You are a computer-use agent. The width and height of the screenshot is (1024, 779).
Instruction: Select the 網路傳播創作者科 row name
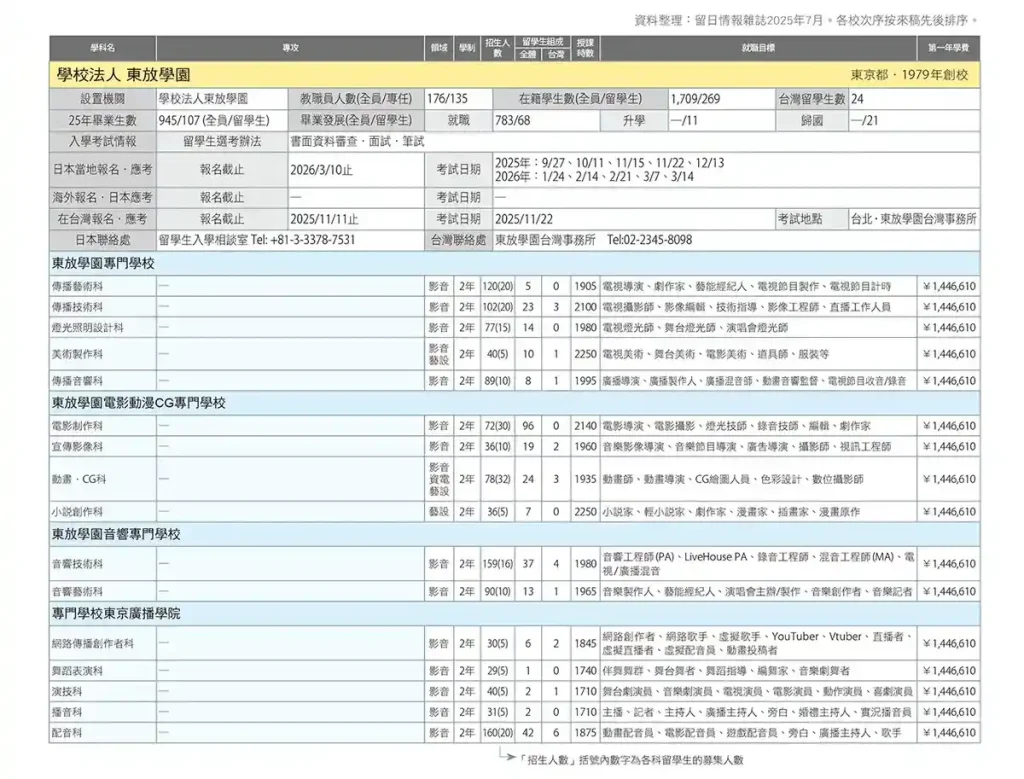point(93,644)
